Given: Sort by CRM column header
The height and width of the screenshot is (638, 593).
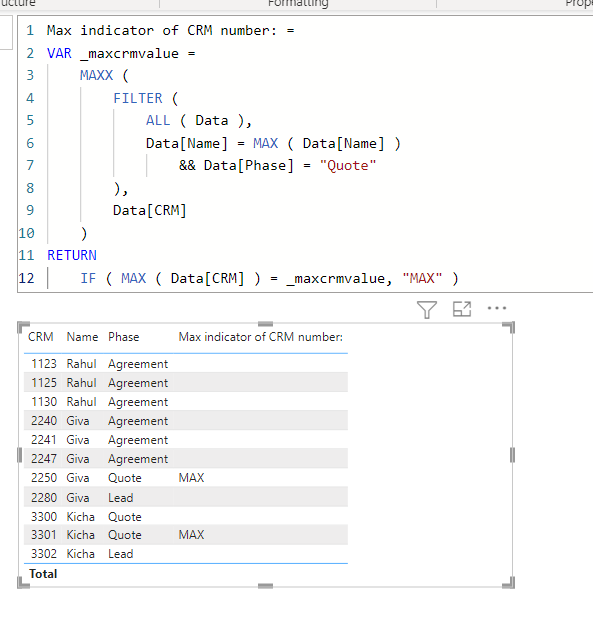Looking at the screenshot, I should click(40, 337).
